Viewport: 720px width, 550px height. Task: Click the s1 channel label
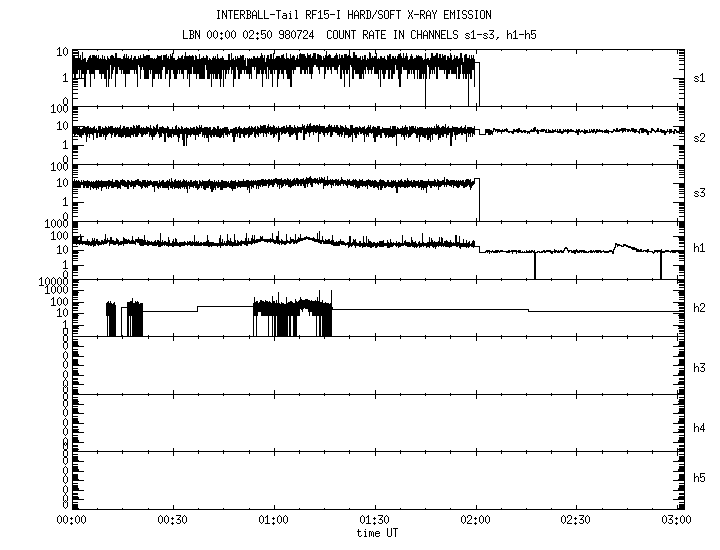coord(700,77)
